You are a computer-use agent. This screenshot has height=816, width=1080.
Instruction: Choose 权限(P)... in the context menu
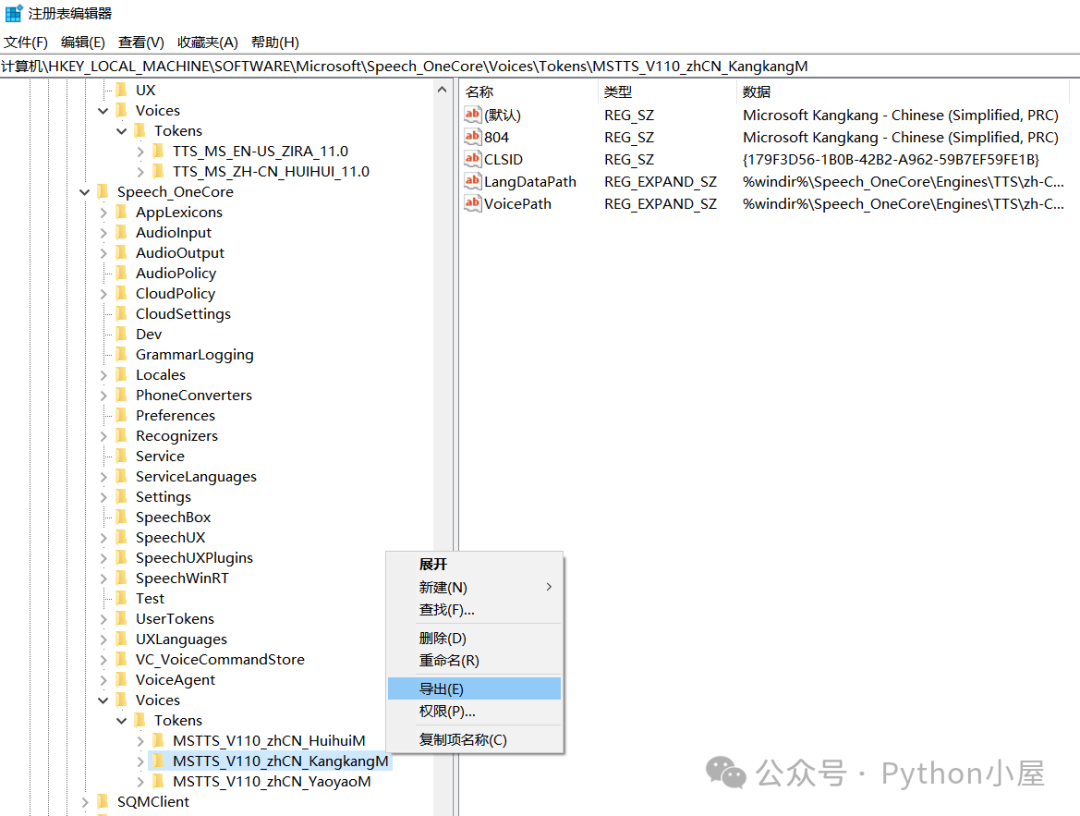[475, 711]
